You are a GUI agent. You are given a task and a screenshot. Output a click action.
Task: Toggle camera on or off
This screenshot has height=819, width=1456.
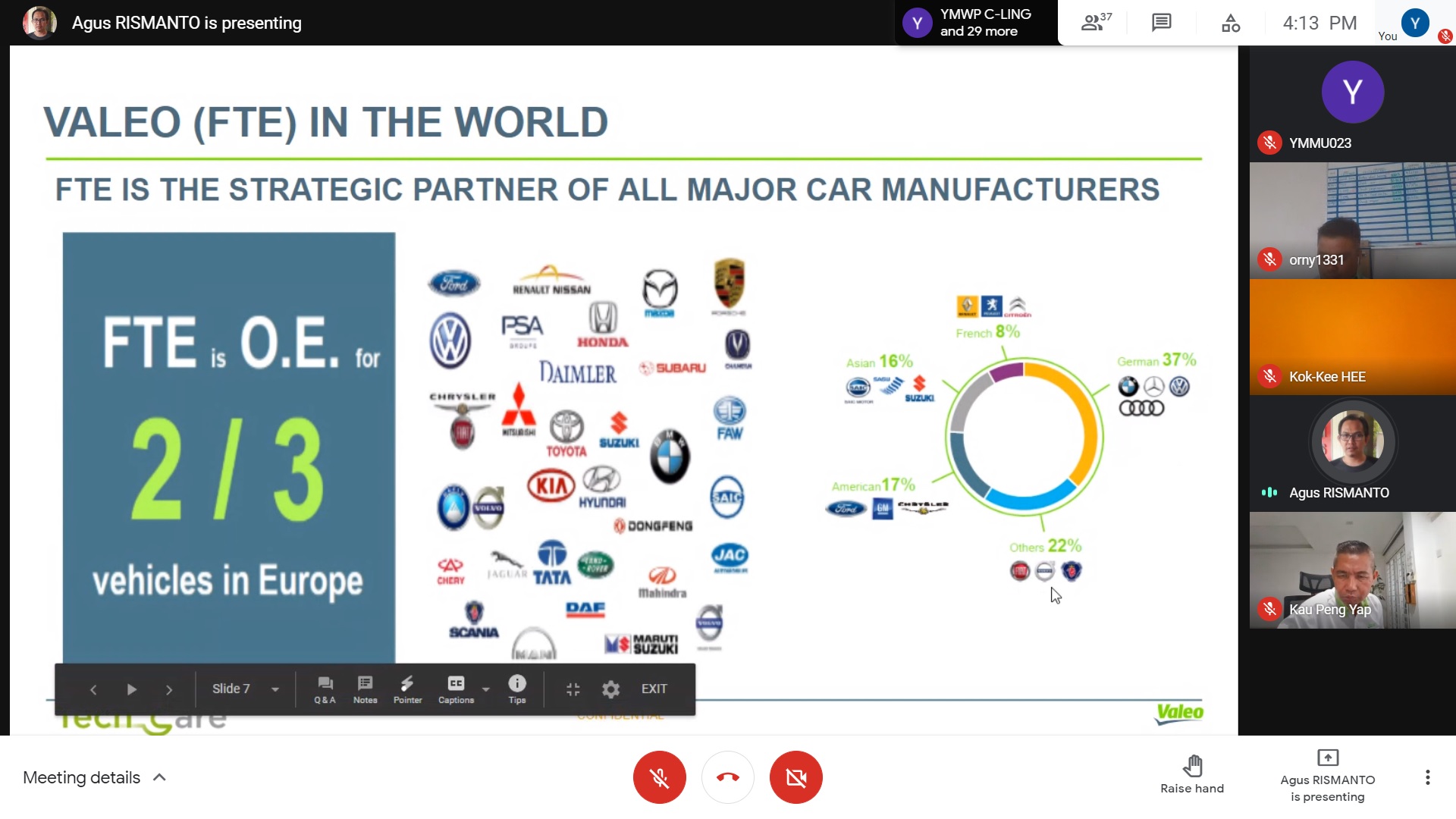click(795, 777)
